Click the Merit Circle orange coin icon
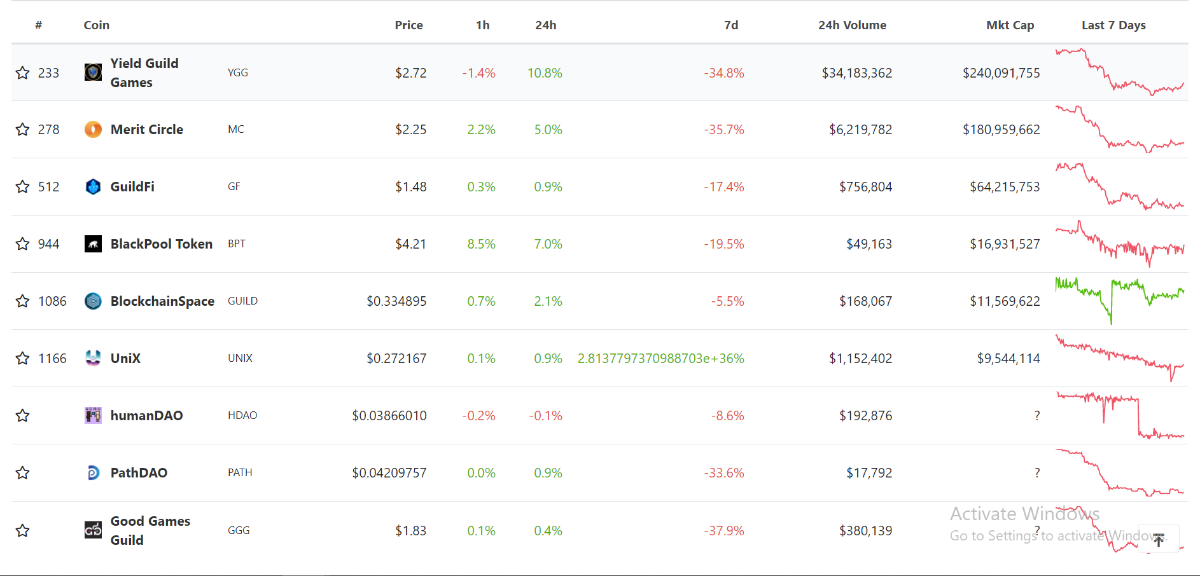Image resolution: width=1200 pixels, height=576 pixels. (x=93, y=129)
